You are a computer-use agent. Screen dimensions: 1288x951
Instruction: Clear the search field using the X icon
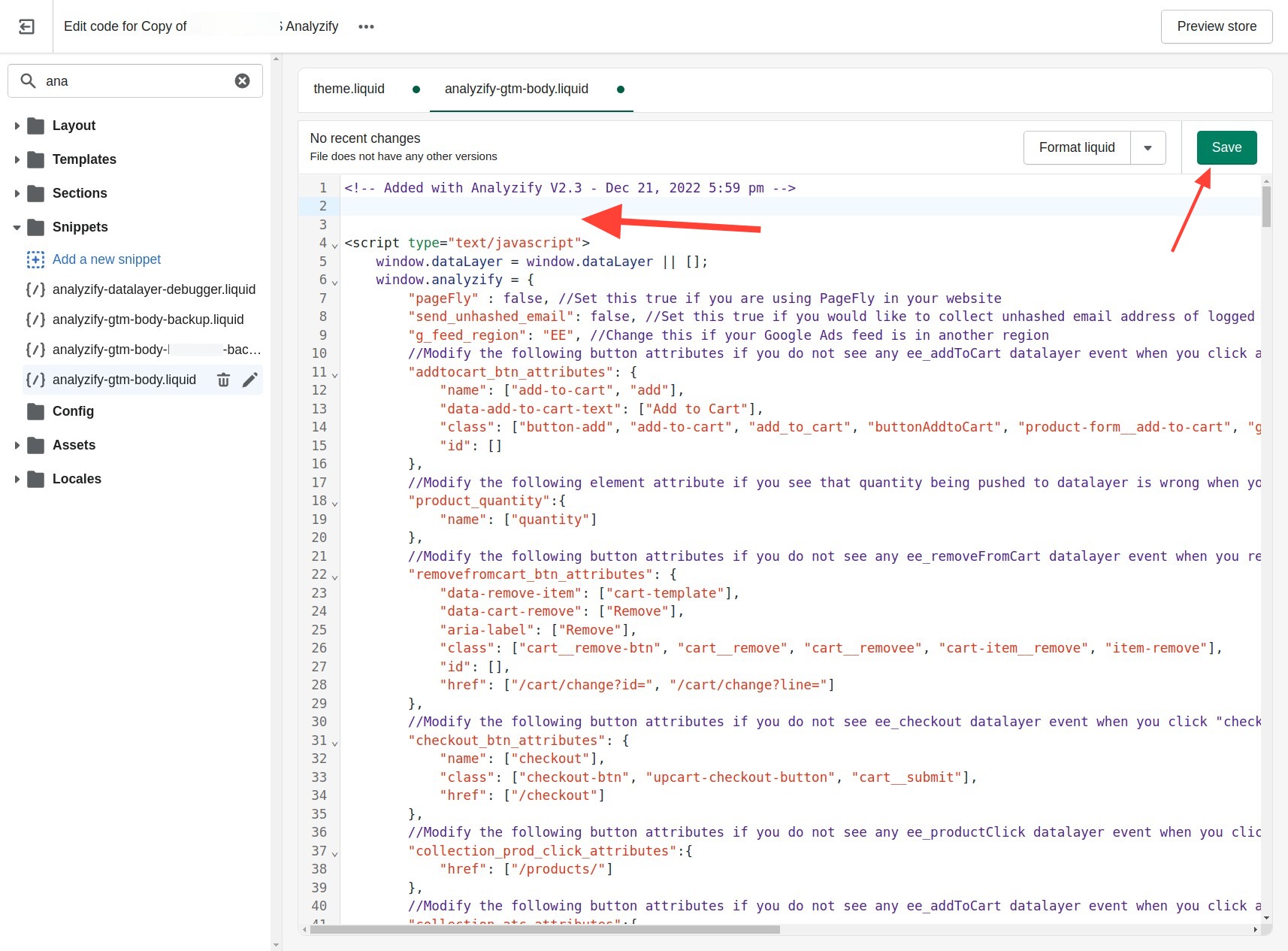pos(242,80)
